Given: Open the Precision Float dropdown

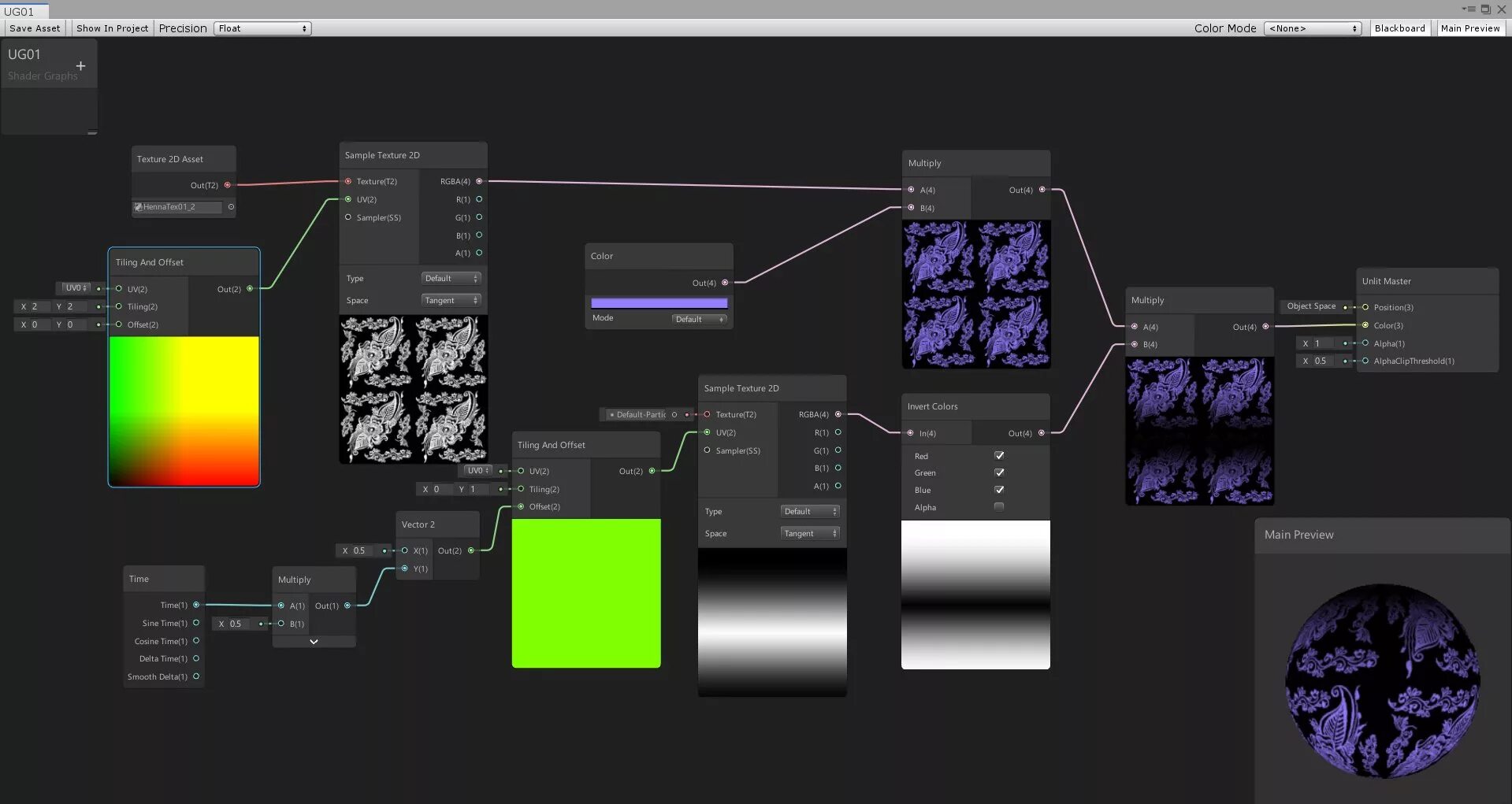Looking at the screenshot, I should click(262, 28).
